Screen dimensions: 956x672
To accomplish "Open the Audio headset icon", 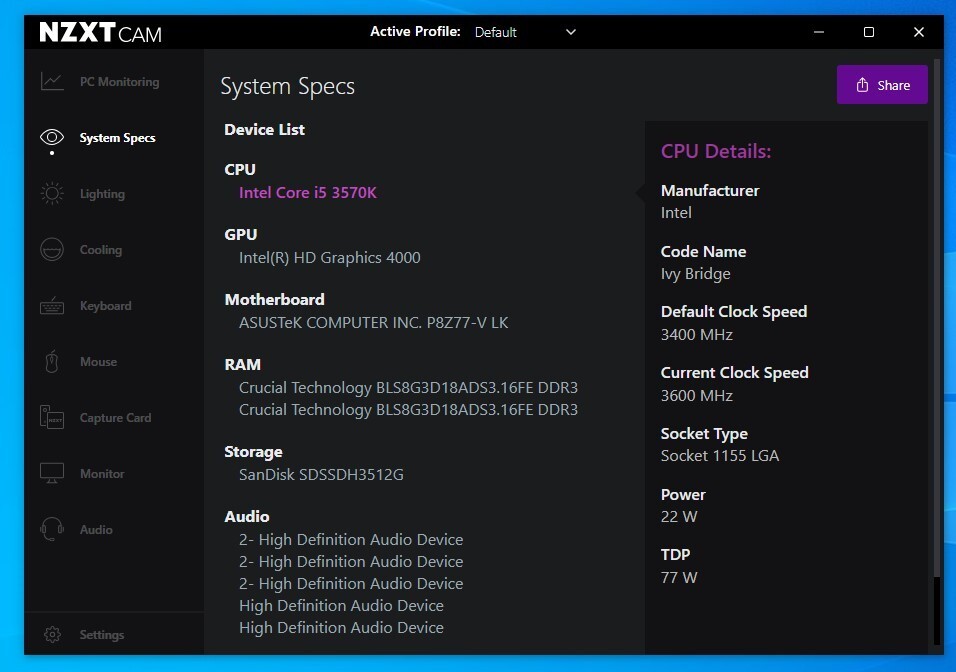I will pos(52,529).
